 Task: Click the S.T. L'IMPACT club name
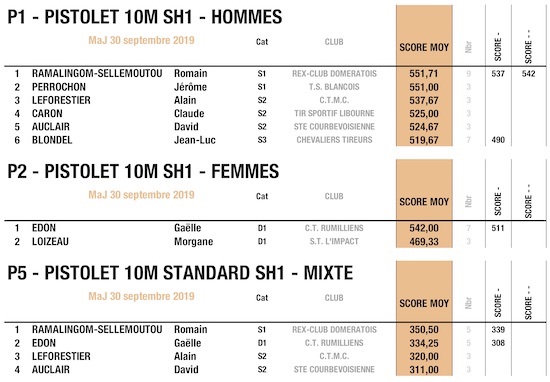click(x=334, y=241)
